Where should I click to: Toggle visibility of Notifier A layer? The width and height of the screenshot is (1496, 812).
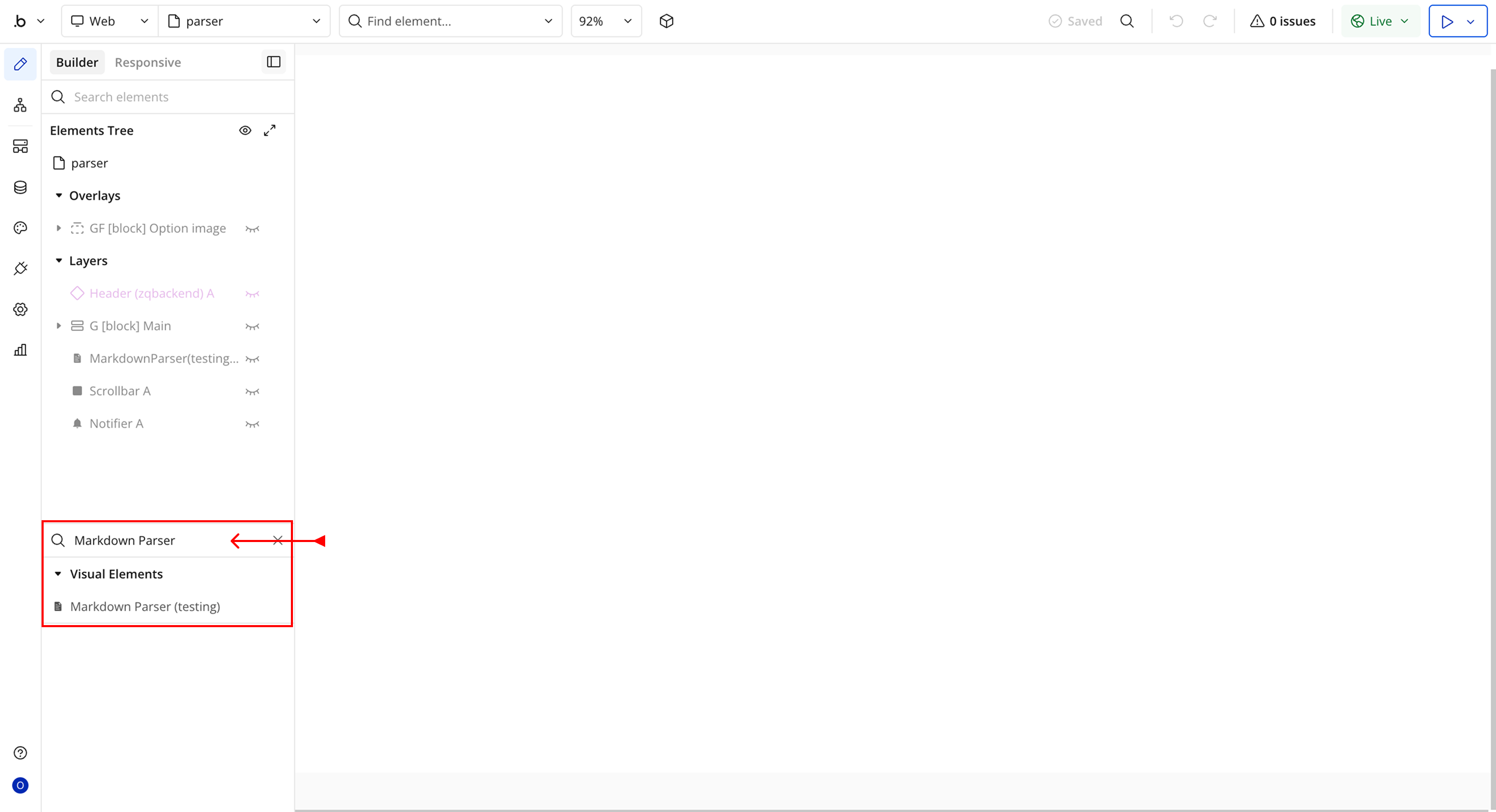tap(252, 424)
